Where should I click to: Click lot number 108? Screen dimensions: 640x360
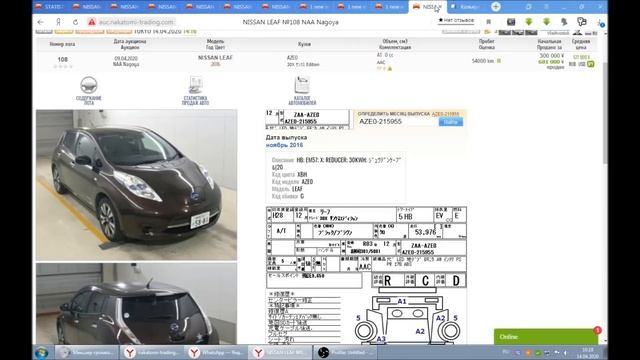62,59
